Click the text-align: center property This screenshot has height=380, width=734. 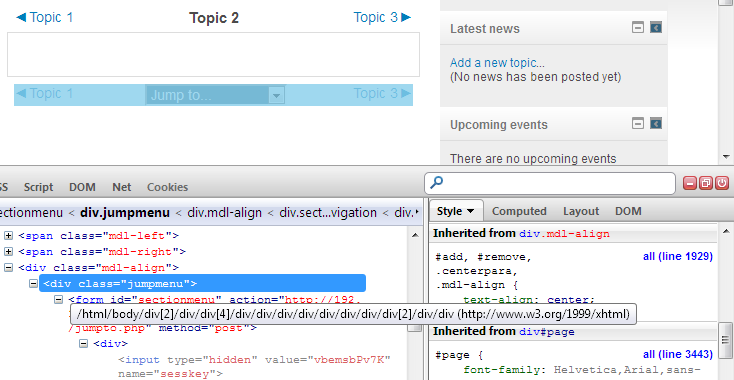pyautogui.click(x=529, y=300)
